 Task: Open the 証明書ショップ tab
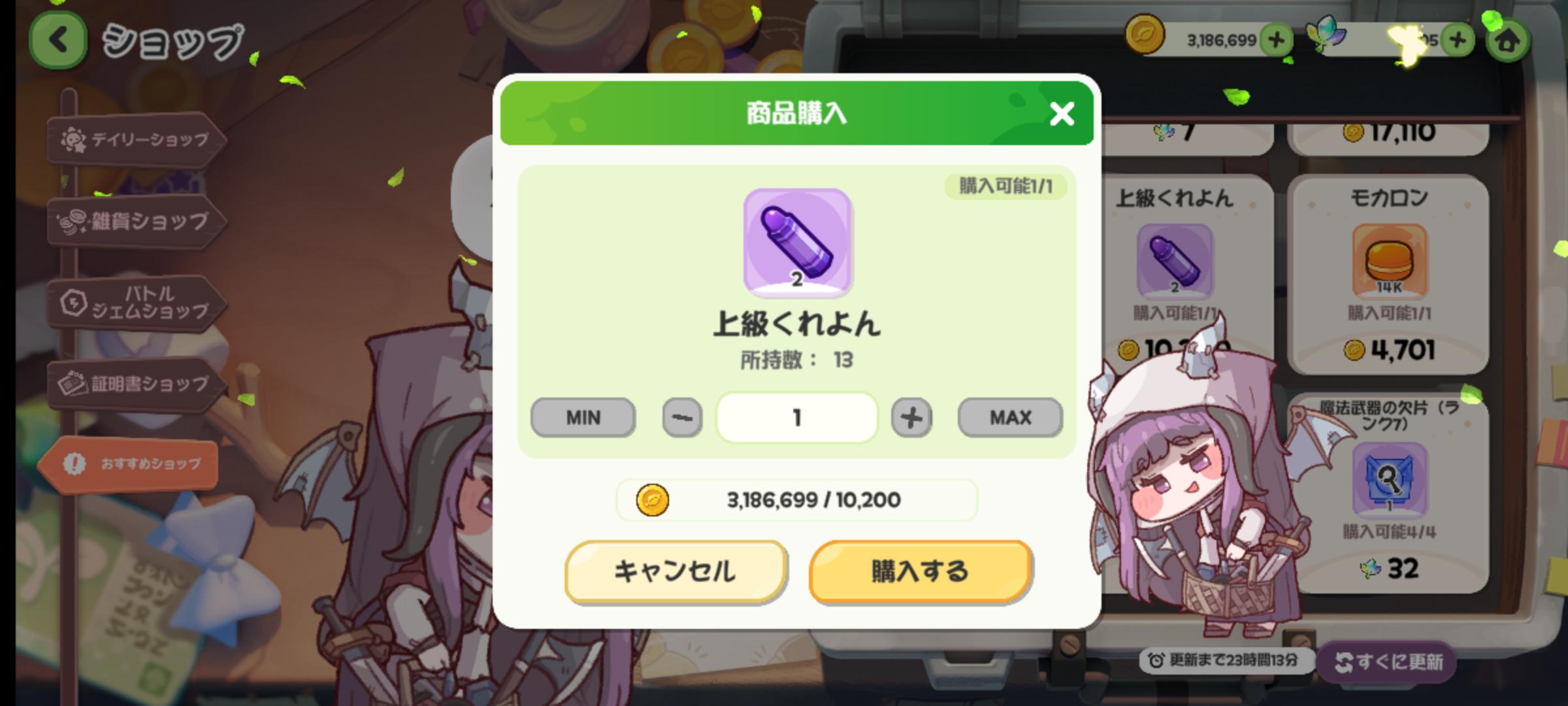137,384
